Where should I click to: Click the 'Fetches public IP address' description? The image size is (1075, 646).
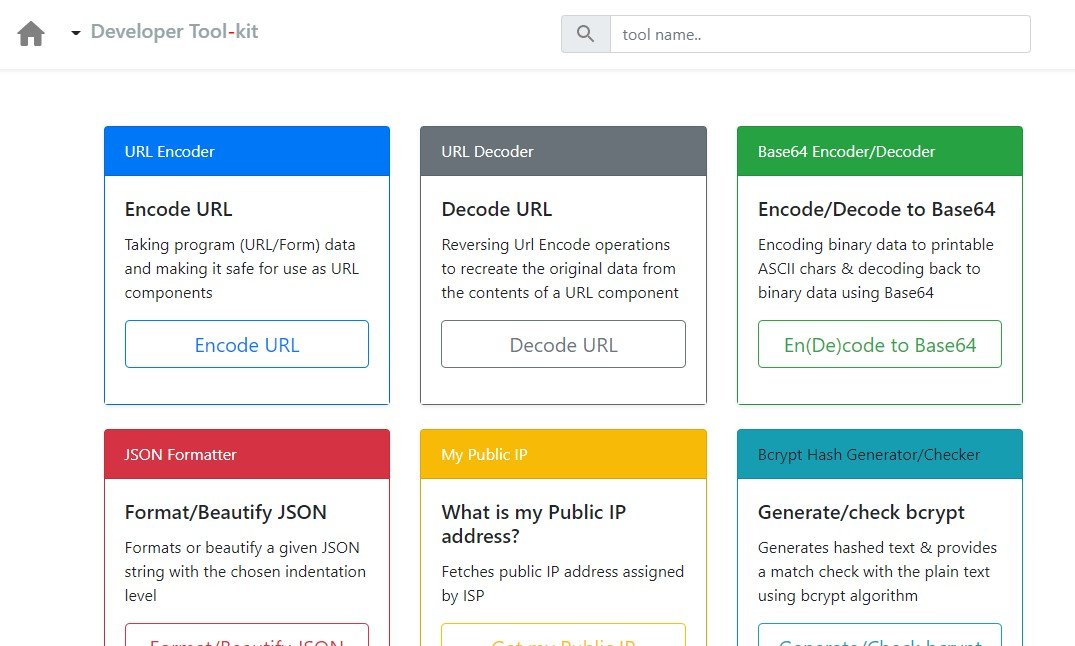click(562, 584)
